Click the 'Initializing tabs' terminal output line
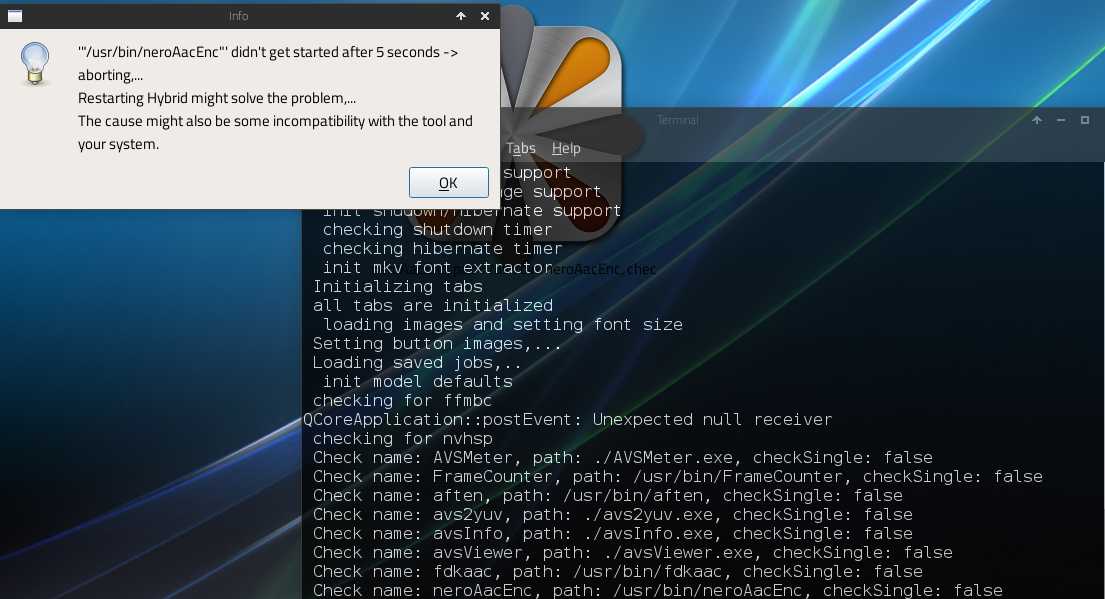 [398, 286]
